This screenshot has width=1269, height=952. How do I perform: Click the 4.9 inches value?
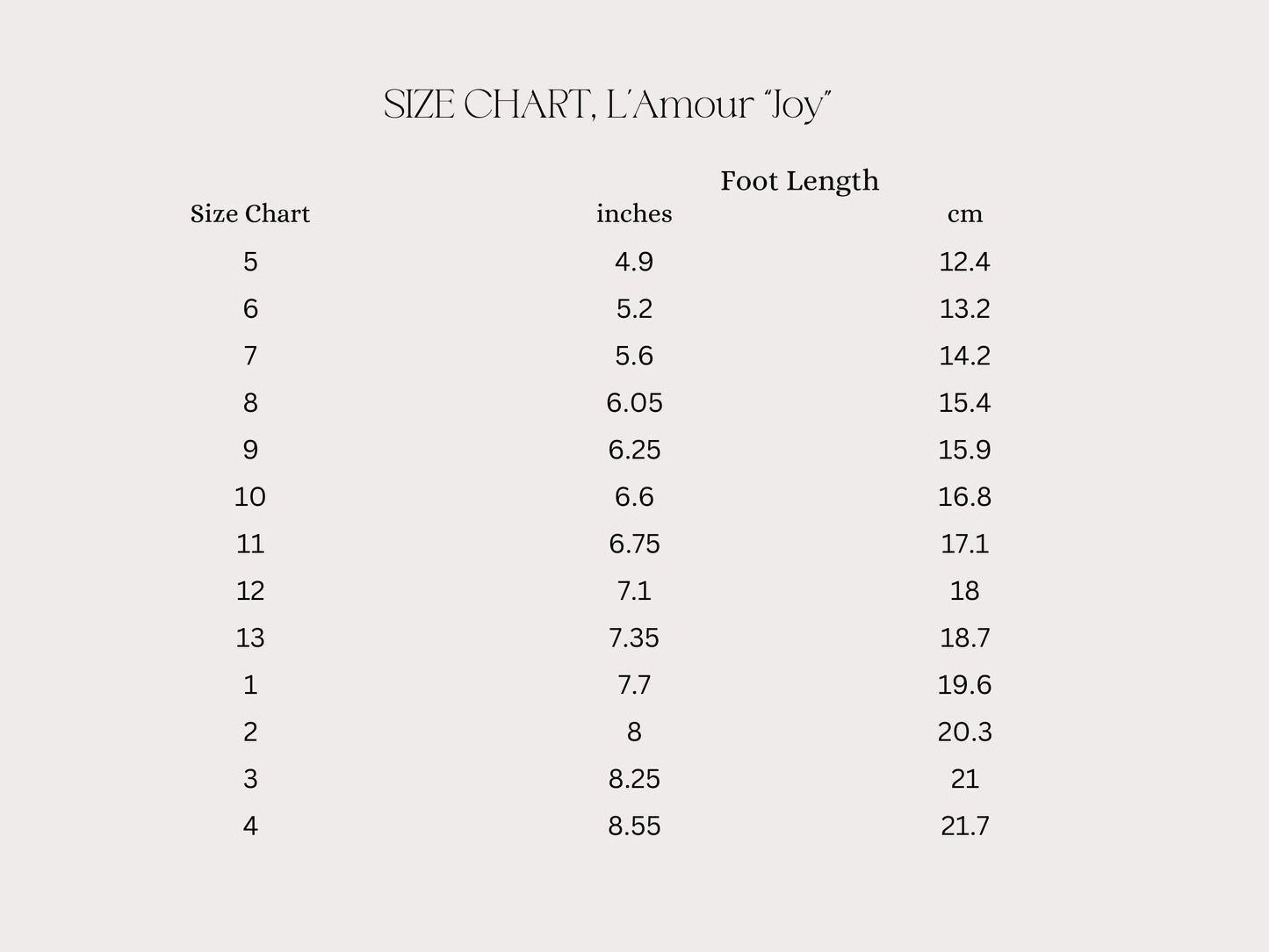click(x=634, y=262)
